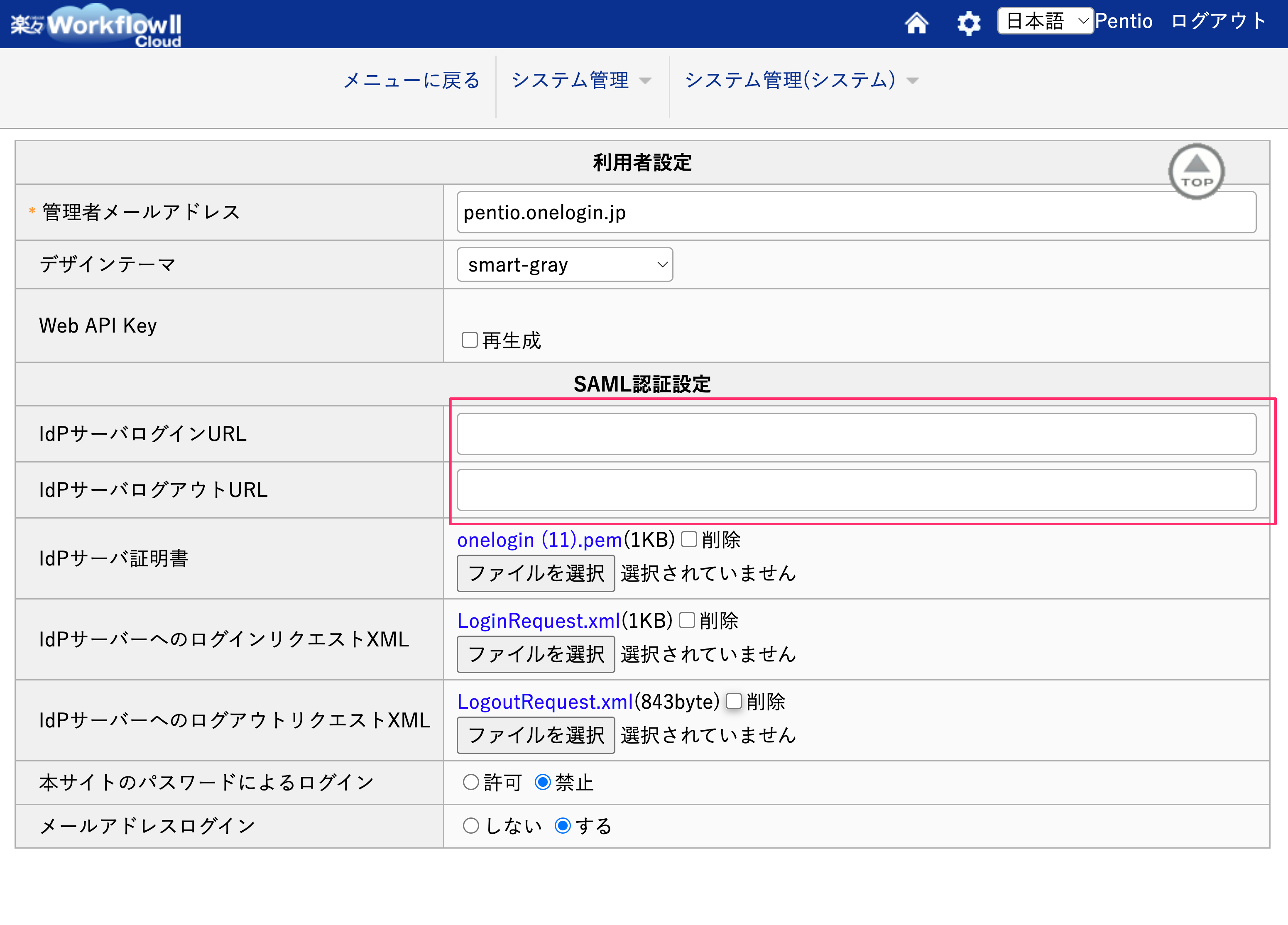The image size is (1288, 925).
Task: Open the LogoutRequest.xml file link
Action: click(545, 702)
